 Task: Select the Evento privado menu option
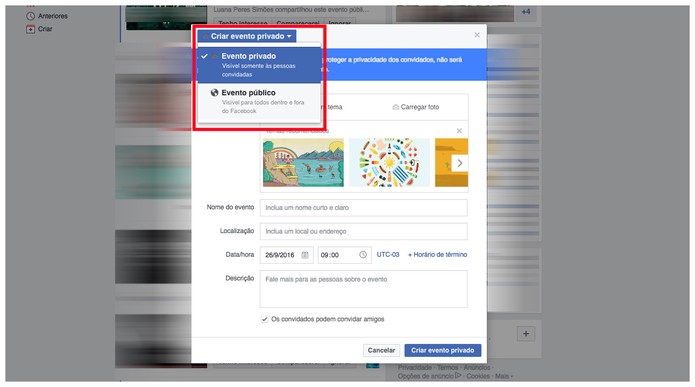click(259, 65)
